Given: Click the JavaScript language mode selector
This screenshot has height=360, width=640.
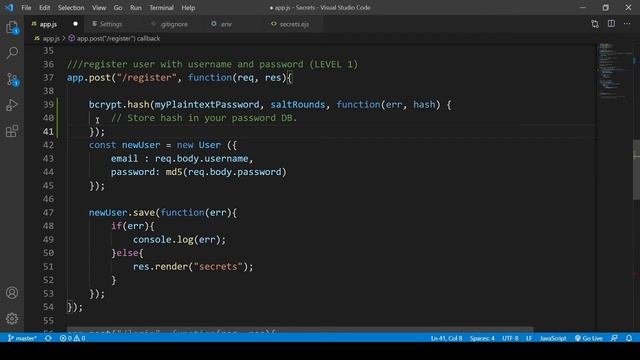Looking at the screenshot, I should pos(553,338).
